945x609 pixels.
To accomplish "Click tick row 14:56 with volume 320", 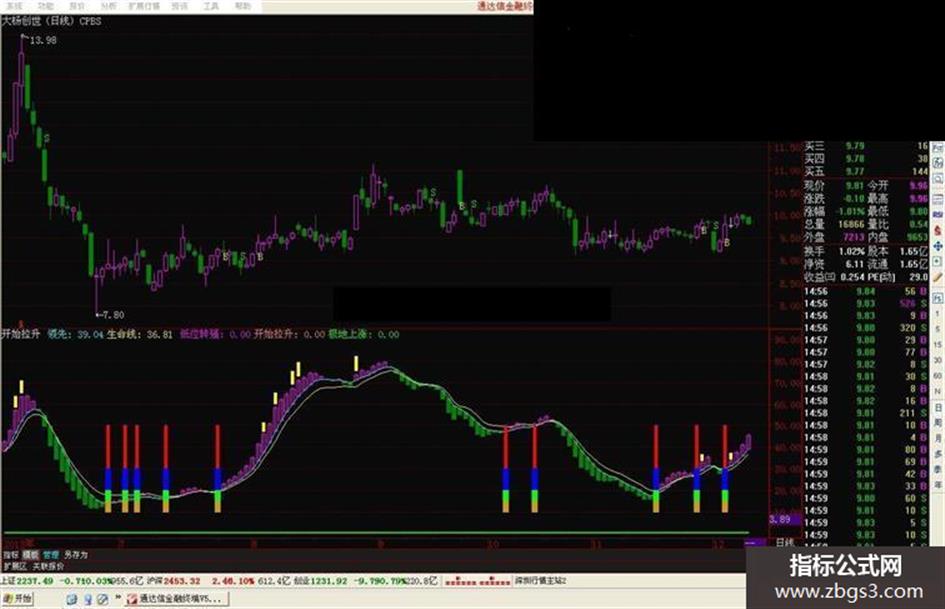I will tap(866, 328).
